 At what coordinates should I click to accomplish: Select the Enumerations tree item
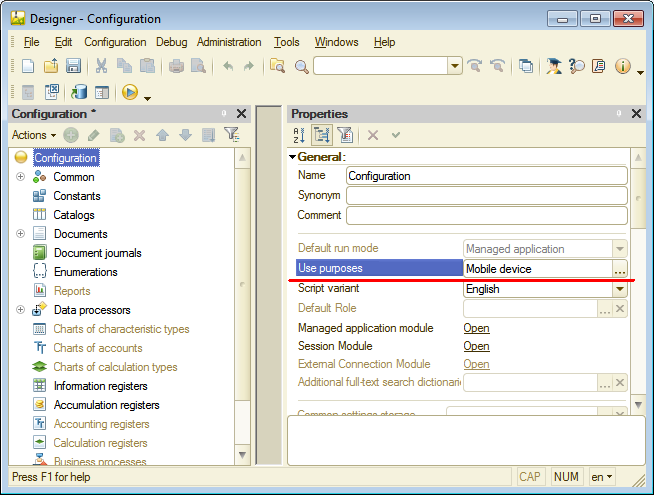click(x=86, y=272)
